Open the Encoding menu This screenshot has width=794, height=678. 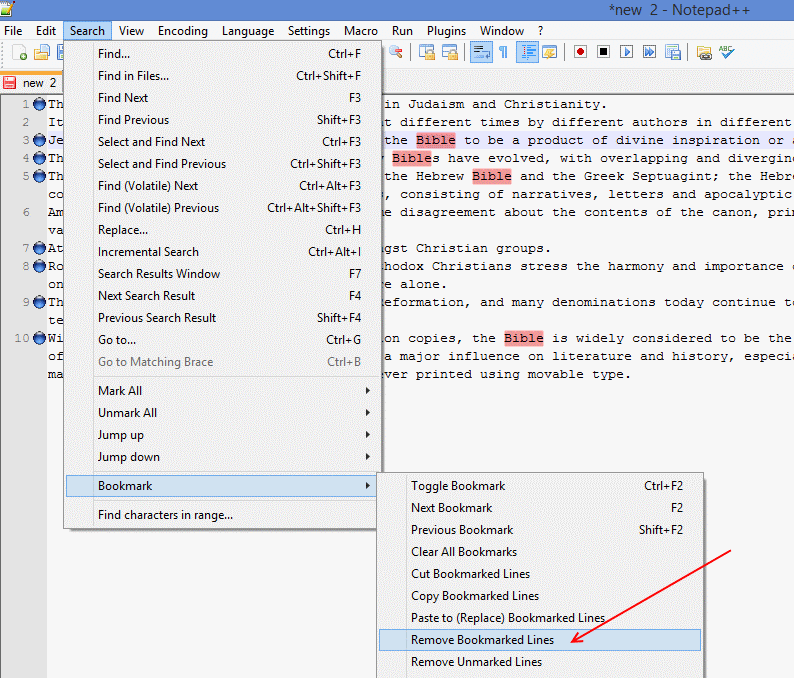pos(183,31)
